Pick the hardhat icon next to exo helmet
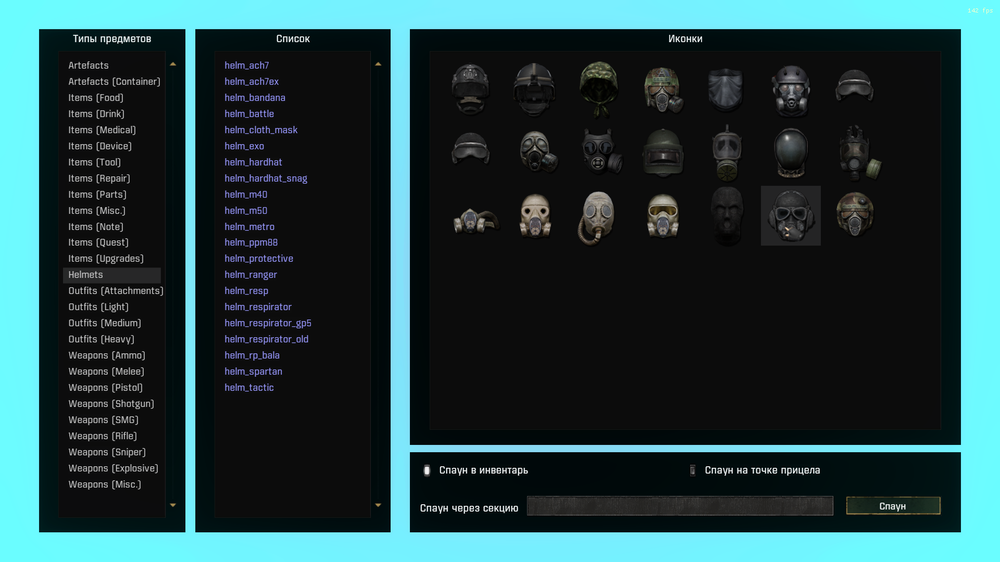Viewport: 1000px width, 562px height. [x=855, y=87]
